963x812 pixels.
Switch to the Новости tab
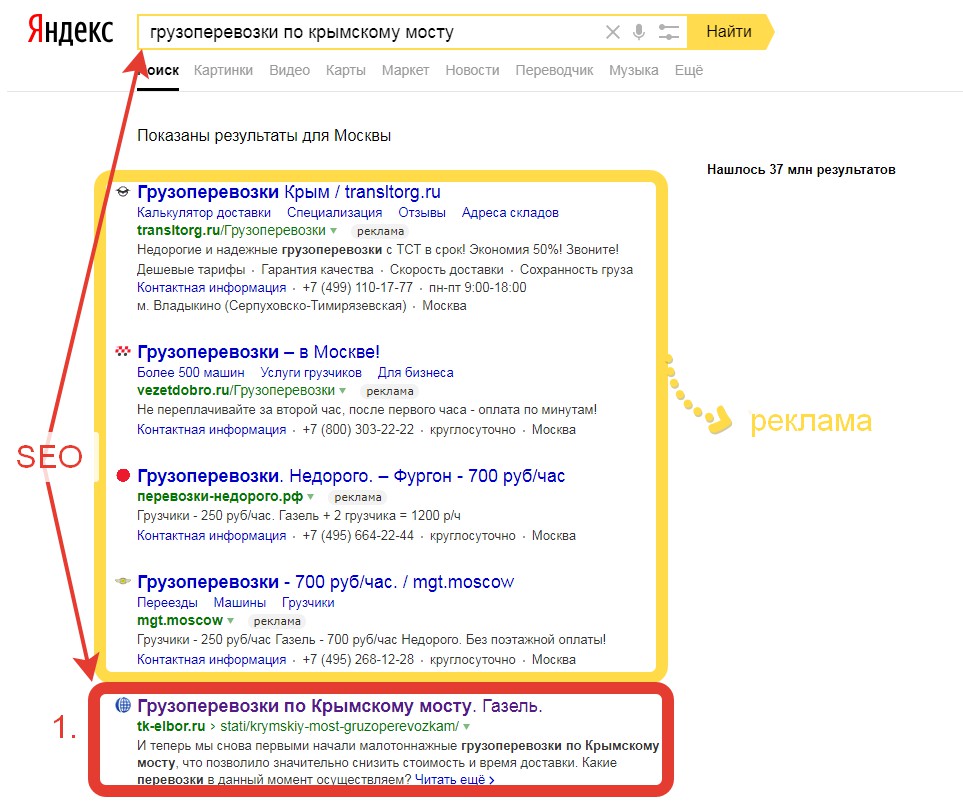(472, 71)
